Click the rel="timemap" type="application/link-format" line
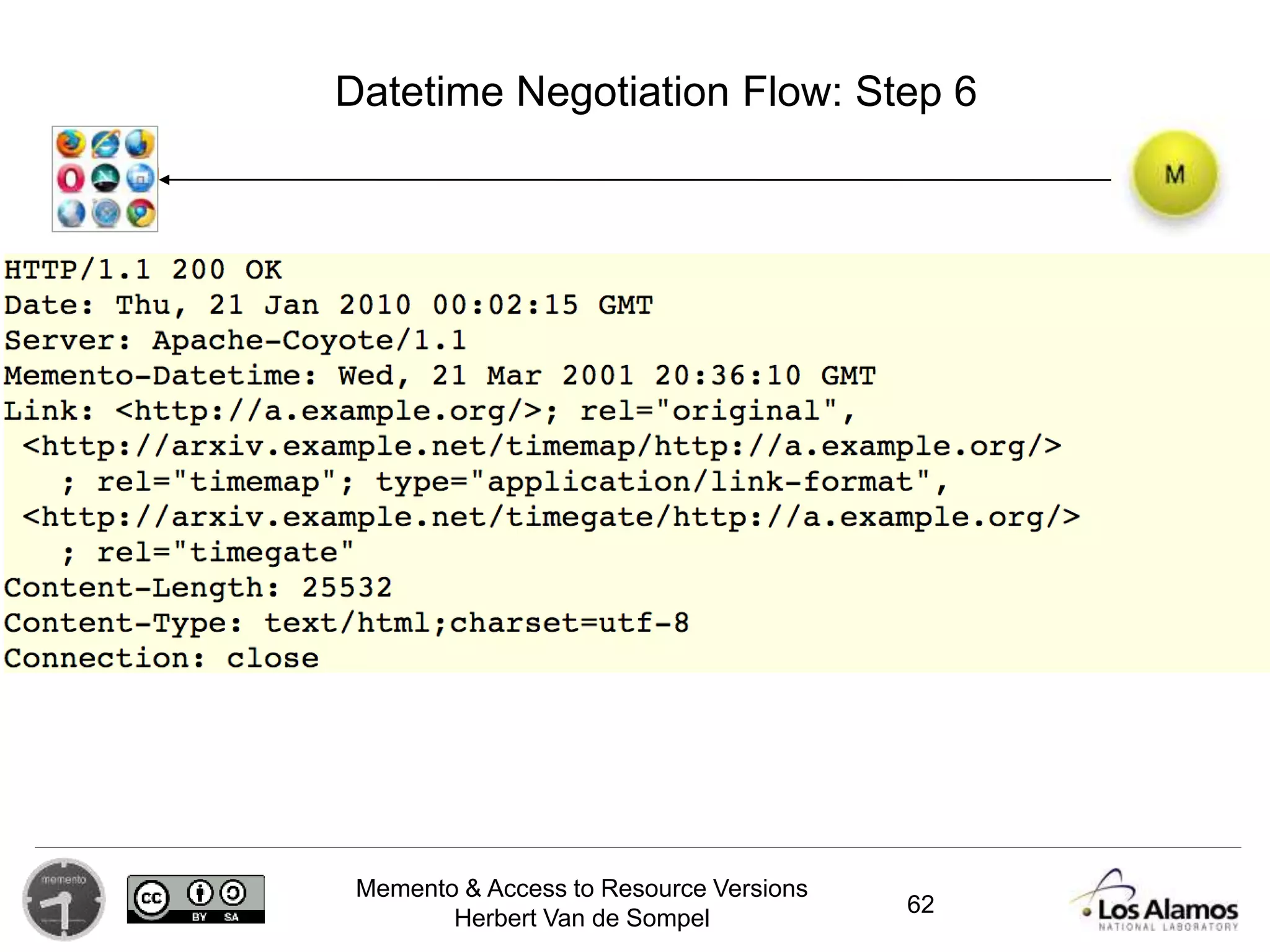The width and height of the screenshot is (1270, 952). point(505,483)
